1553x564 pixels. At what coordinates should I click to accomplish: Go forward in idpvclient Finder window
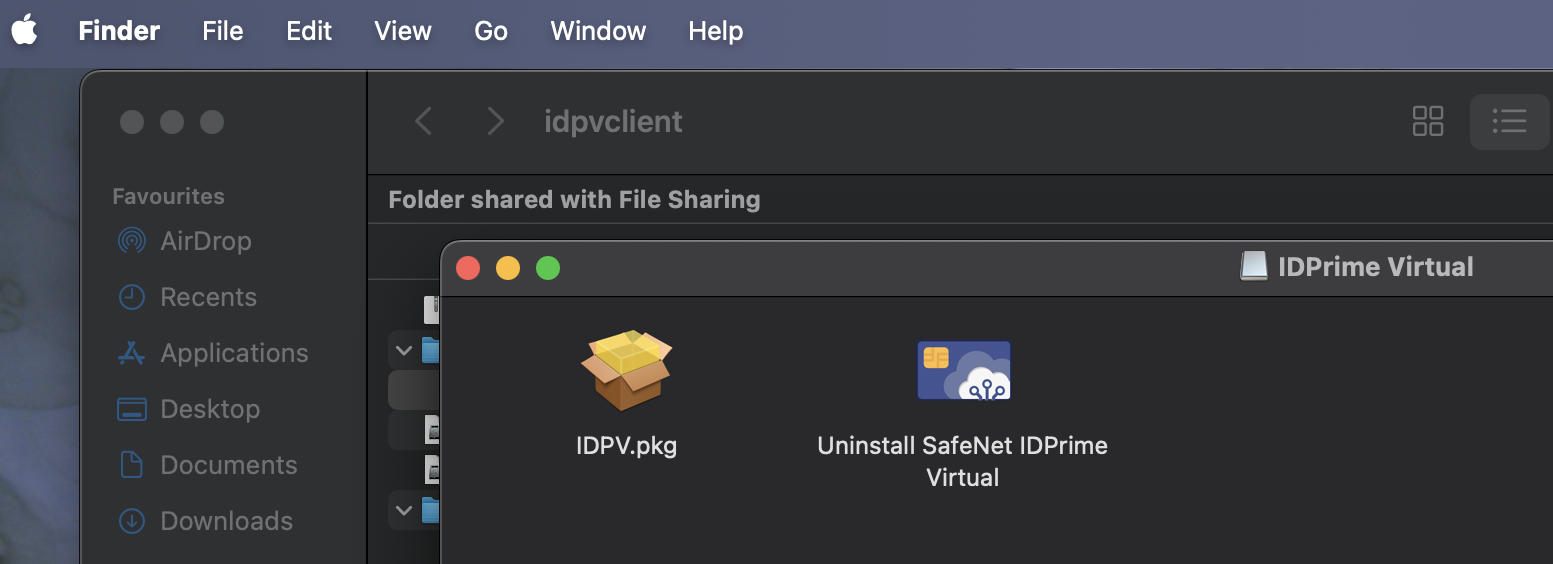tap(495, 122)
